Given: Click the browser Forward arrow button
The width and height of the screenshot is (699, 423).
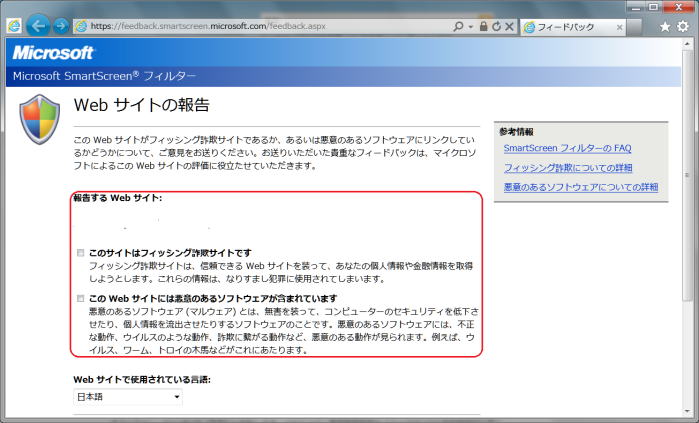Looking at the screenshot, I should tap(61, 26).
